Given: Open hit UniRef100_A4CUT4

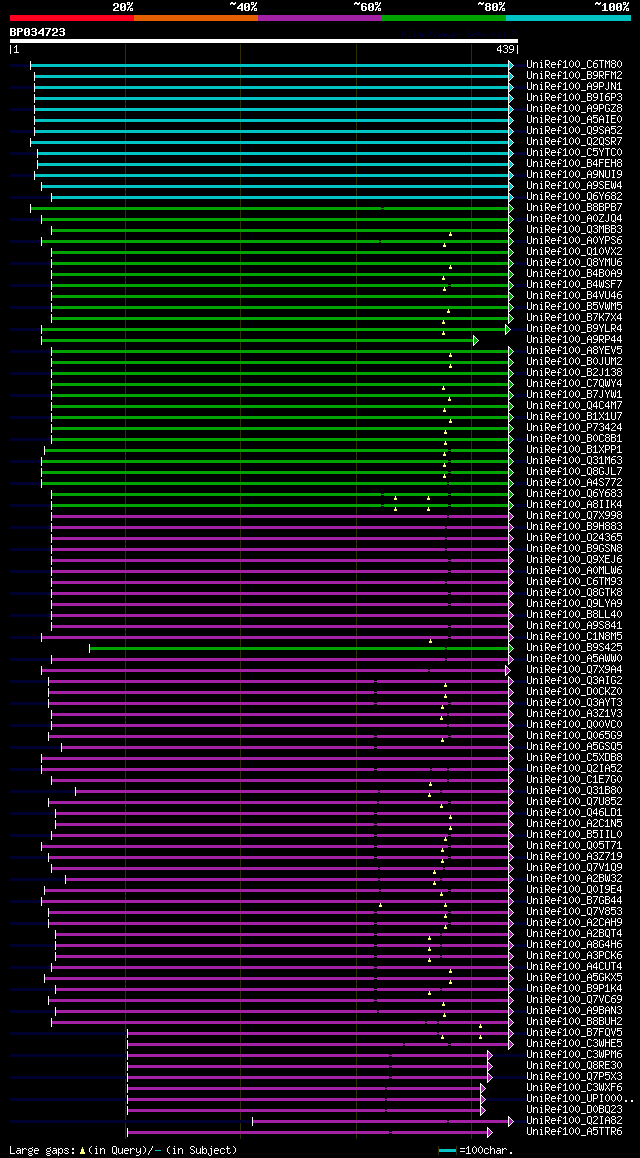Looking at the screenshot, I should coord(574,967).
